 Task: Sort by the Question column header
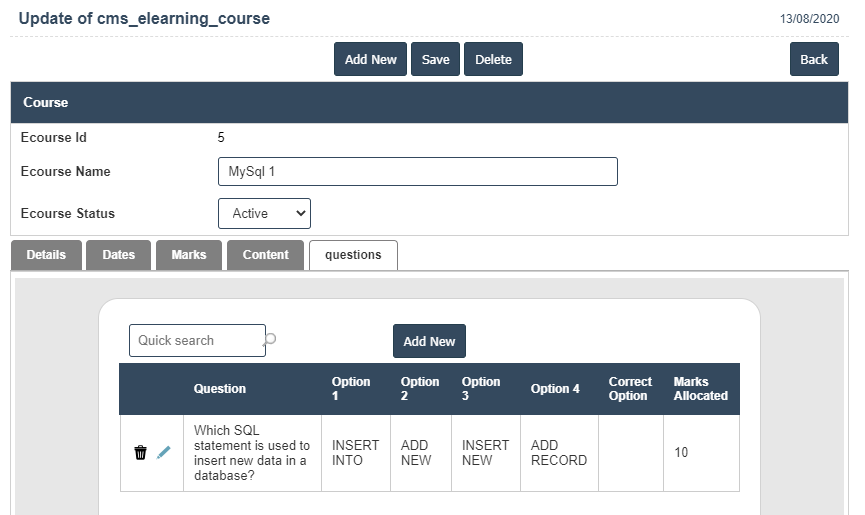tap(220, 389)
